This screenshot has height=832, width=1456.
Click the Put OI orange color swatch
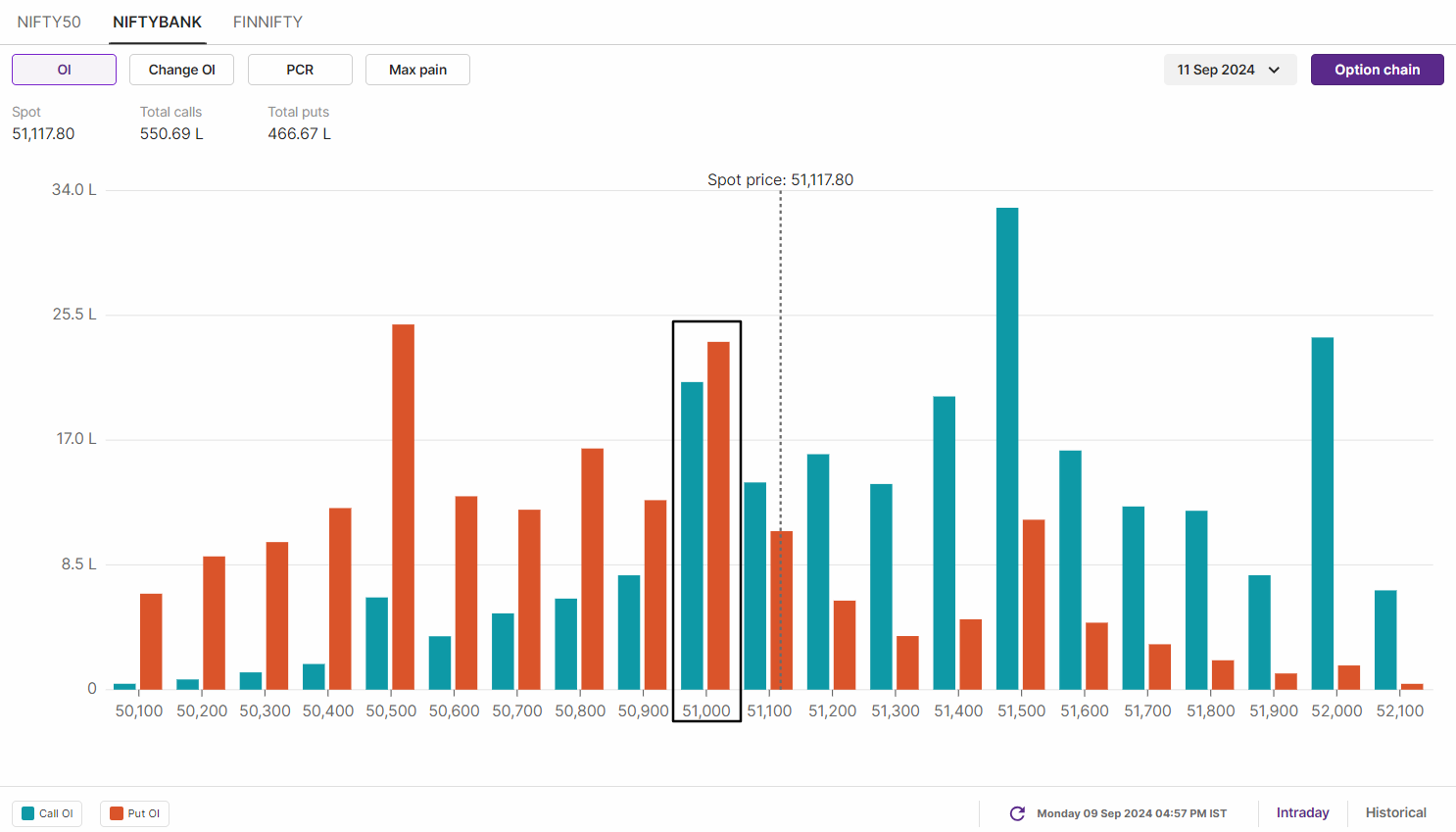(x=117, y=813)
